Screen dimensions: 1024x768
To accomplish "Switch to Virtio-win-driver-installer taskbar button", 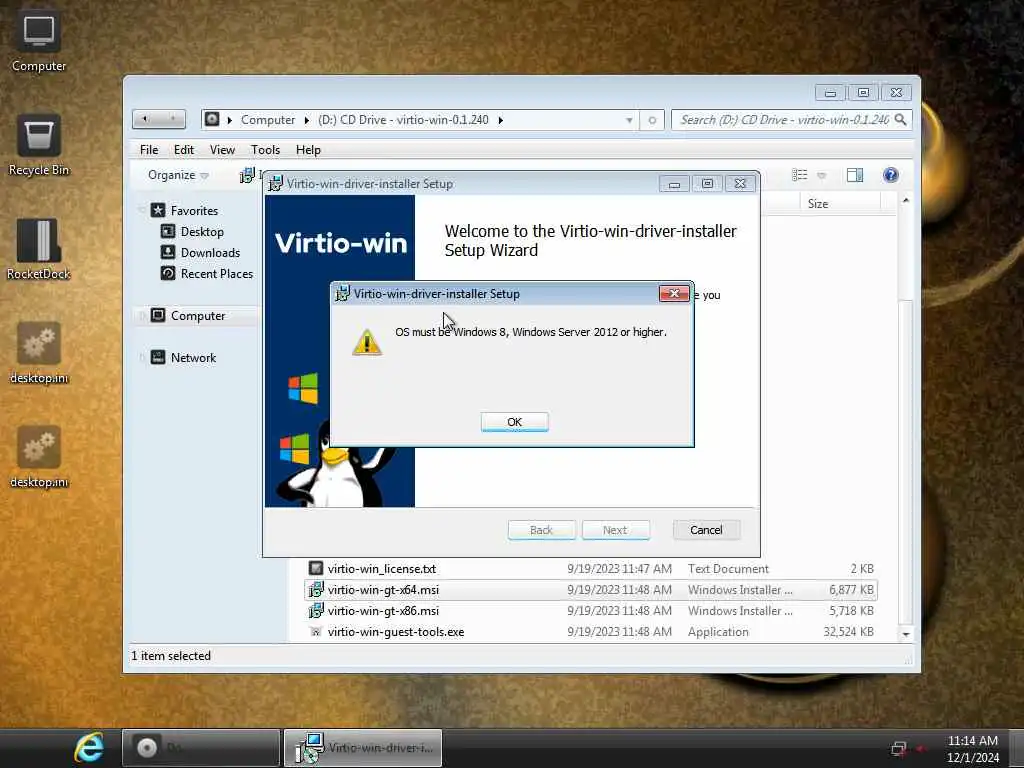I will tap(363, 748).
